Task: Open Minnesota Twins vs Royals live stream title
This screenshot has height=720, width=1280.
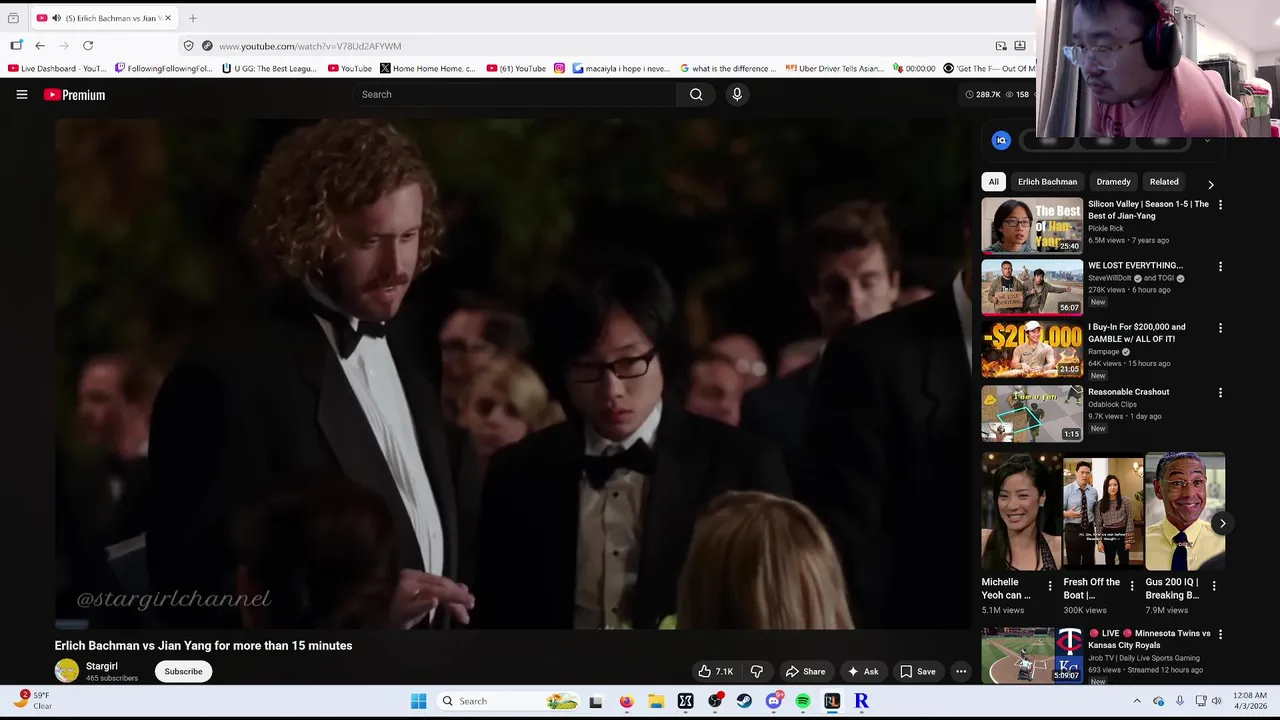Action: coord(1149,639)
